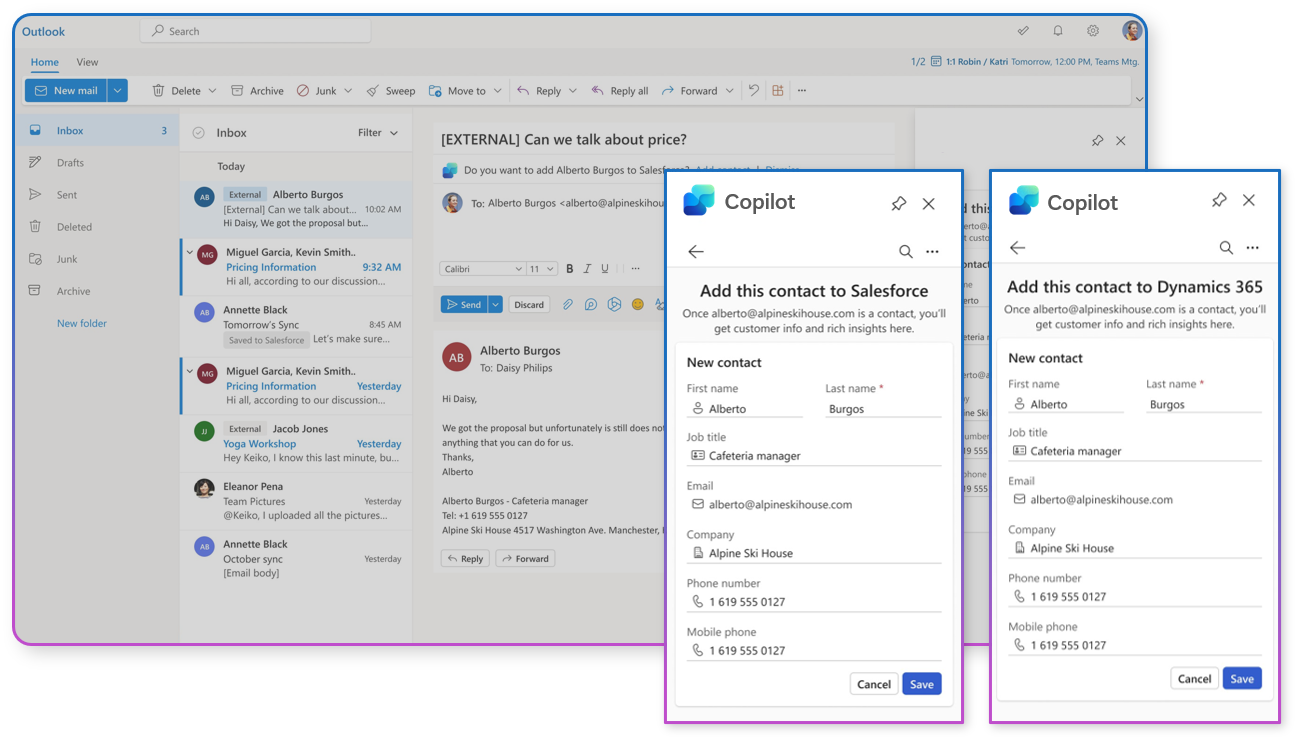
Task: Attach a file using the paperclip icon
Action: [568, 304]
